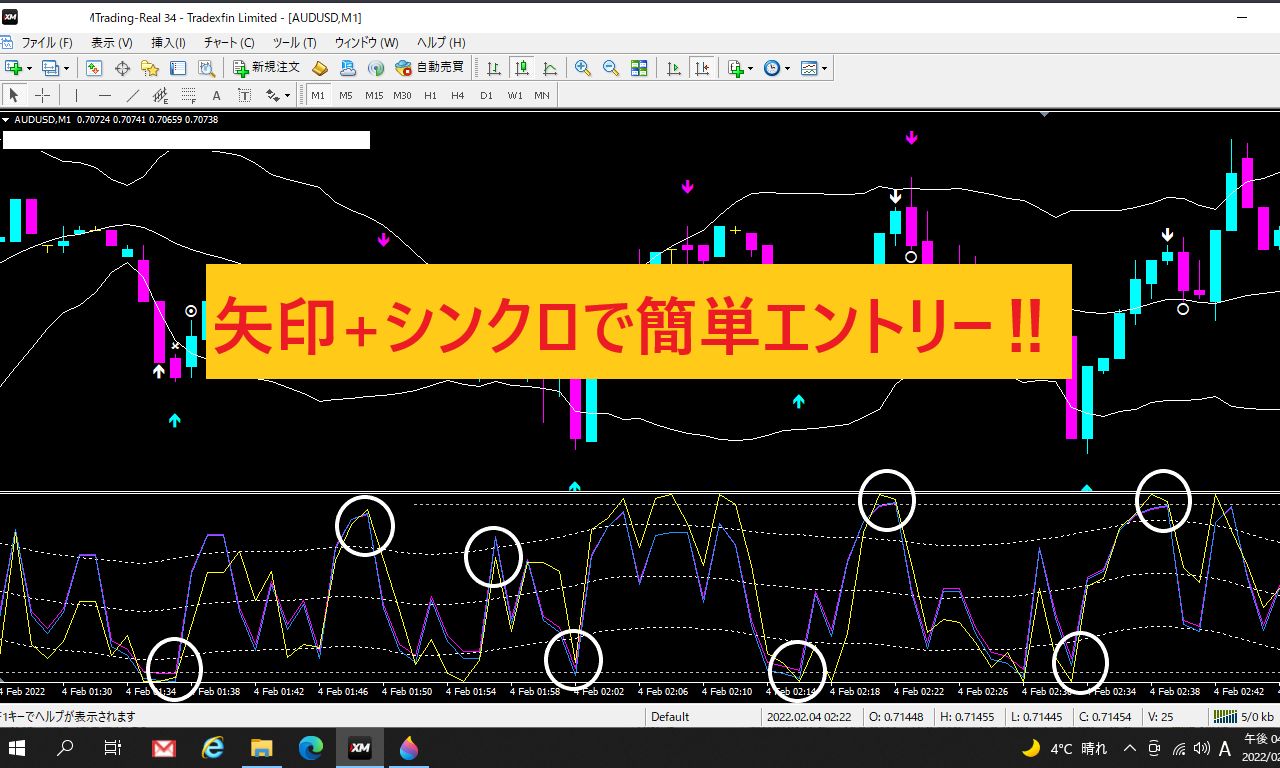
Task: Switch to candlestick chart display
Action: click(x=521, y=68)
